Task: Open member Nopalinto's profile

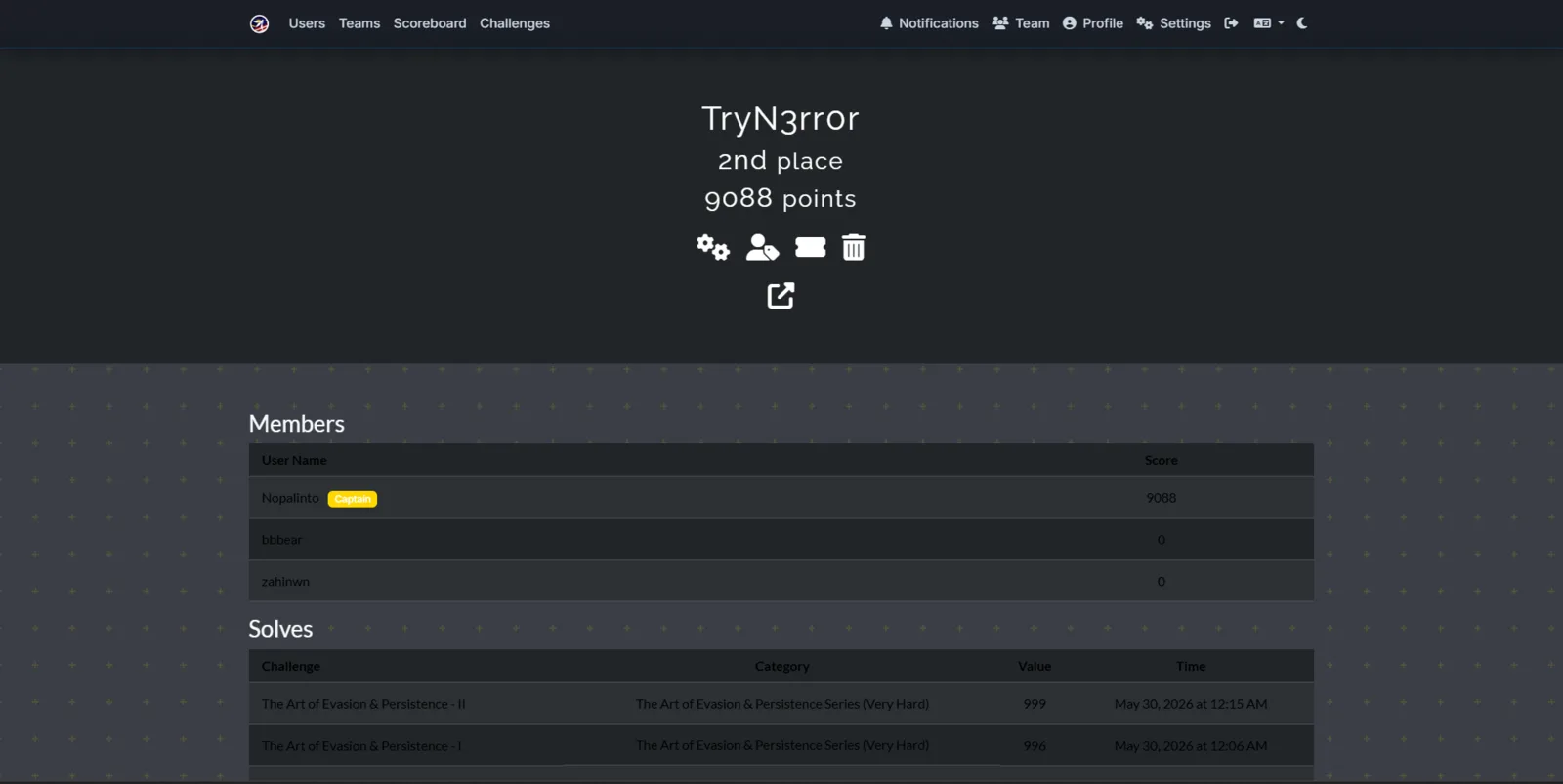Action: click(x=290, y=498)
